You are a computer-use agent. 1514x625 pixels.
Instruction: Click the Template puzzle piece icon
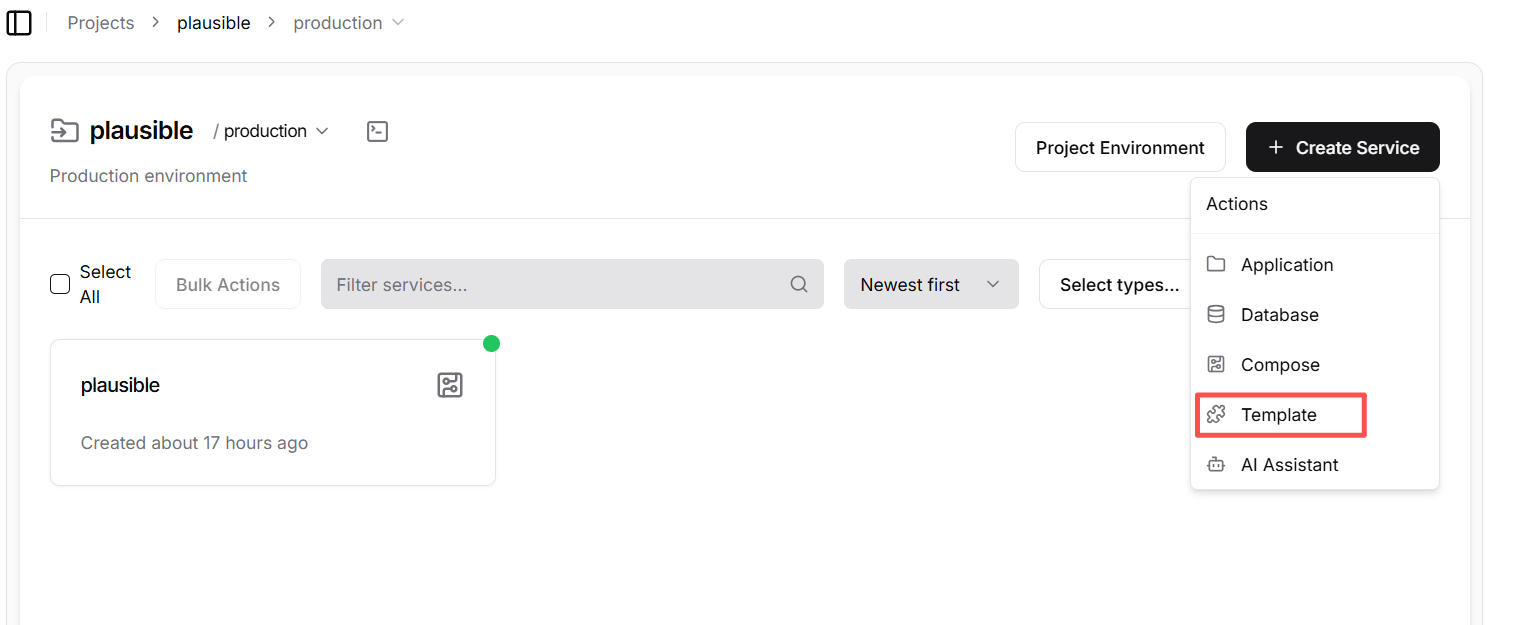point(1216,414)
